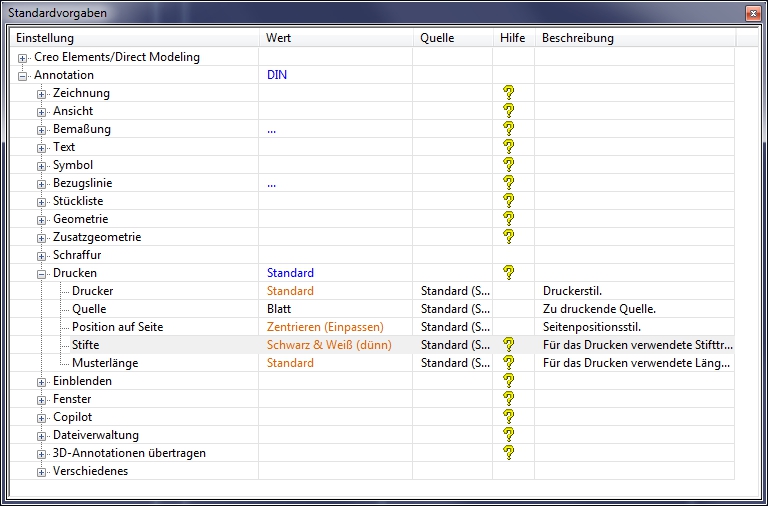The height and width of the screenshot is (506, 768).
Task: Click help icon for Bemaßung row
Action: (x=508, y=129)
